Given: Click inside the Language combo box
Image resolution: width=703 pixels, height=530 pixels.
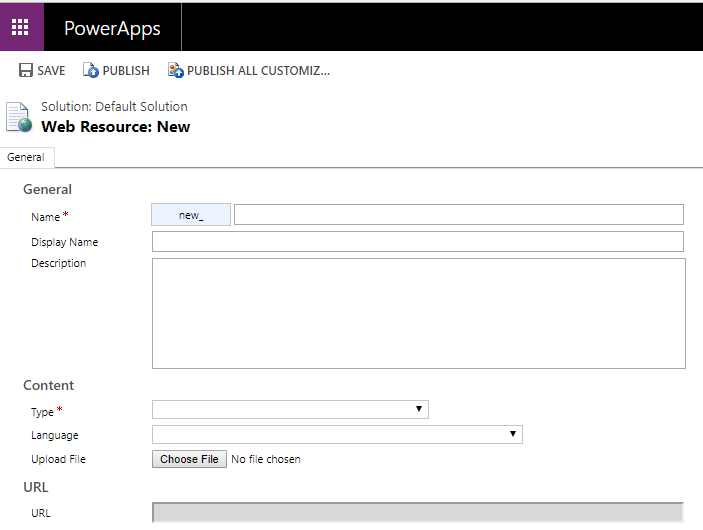Looking at the screenshot, I should [x=337, y=434].
